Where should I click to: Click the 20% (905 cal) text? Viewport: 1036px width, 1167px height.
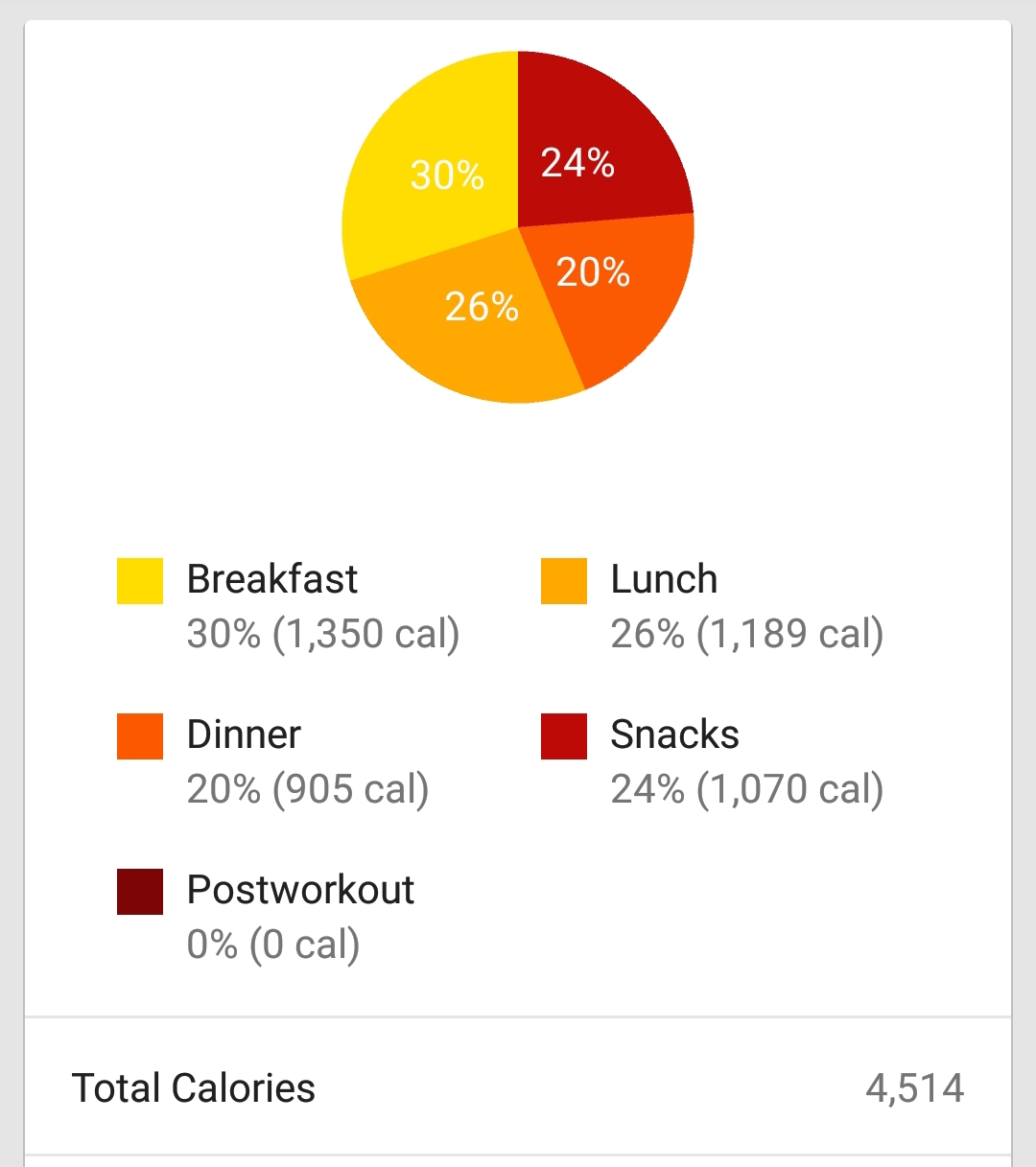coord(308,789)
